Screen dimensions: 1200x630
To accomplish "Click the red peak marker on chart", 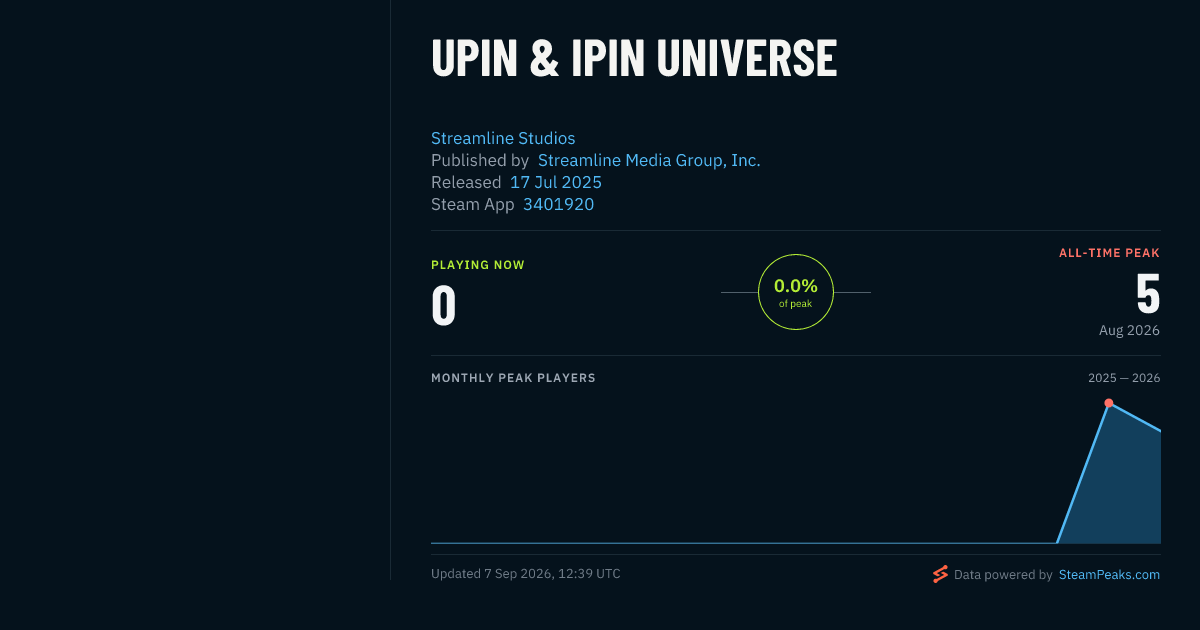I will [1109, 403].
